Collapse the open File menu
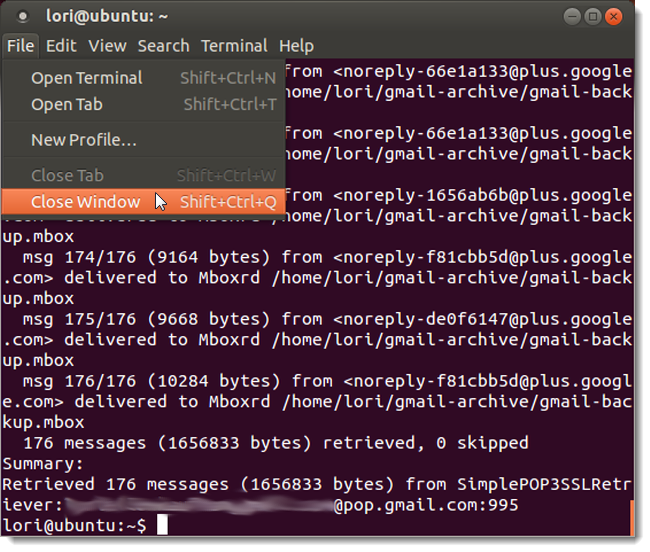The image size is (650, 552). 20,46
